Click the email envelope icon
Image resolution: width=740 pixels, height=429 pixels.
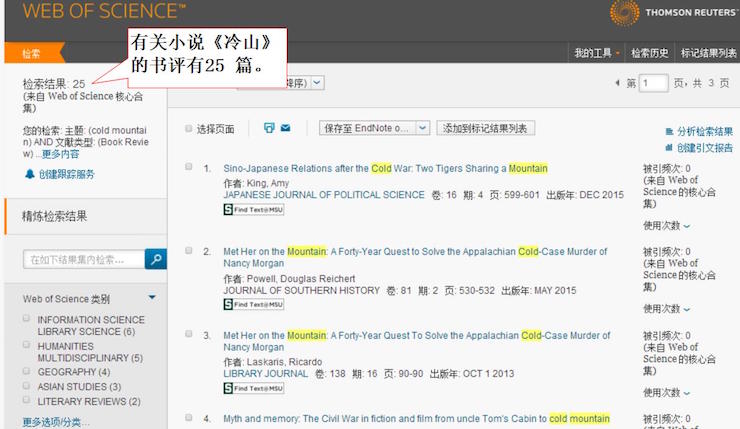pos(285,128)
